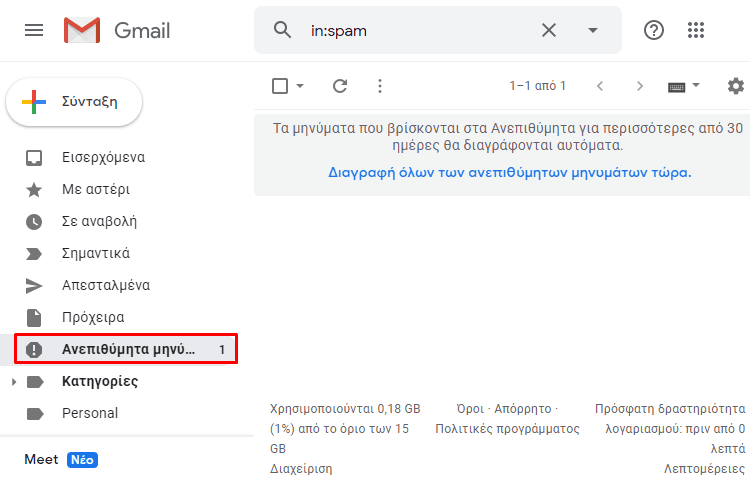Click the Νέο badge next to Meet

pyautogui.click(x=82, y=460)
